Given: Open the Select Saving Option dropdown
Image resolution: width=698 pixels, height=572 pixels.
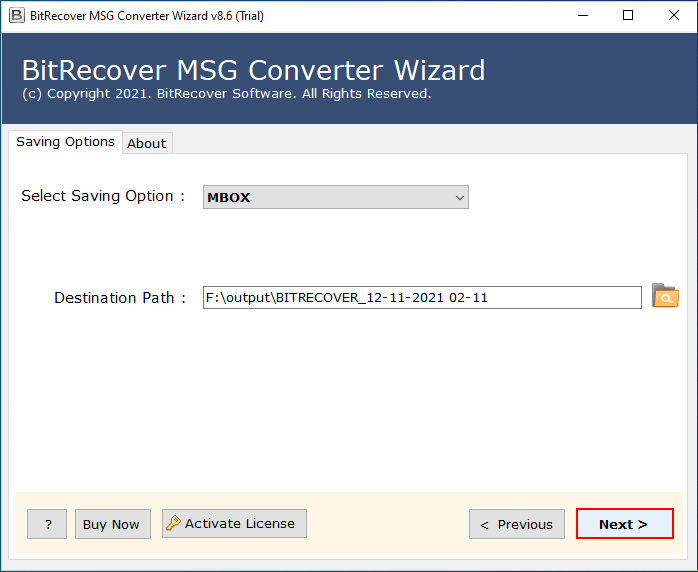Looking at the screenshot, I should click(336, 197).
